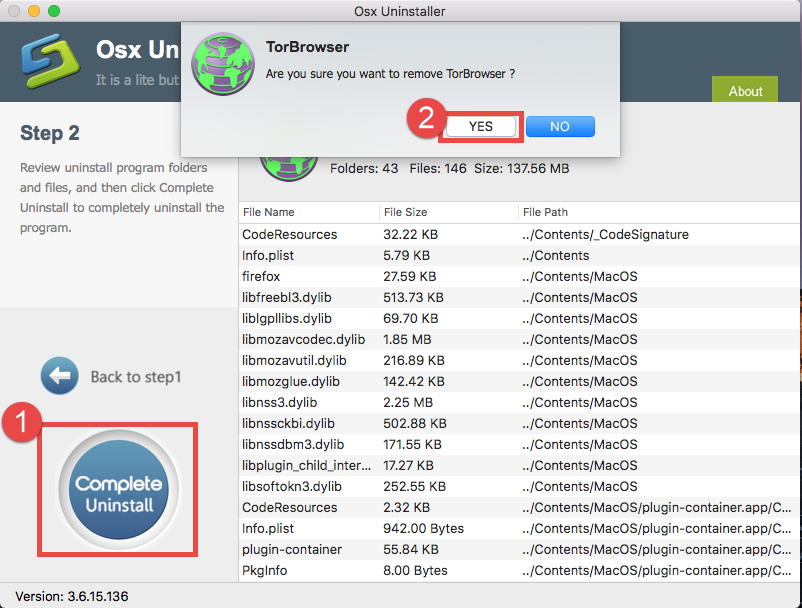Click the yellow minimize window button

click(34, 11)
